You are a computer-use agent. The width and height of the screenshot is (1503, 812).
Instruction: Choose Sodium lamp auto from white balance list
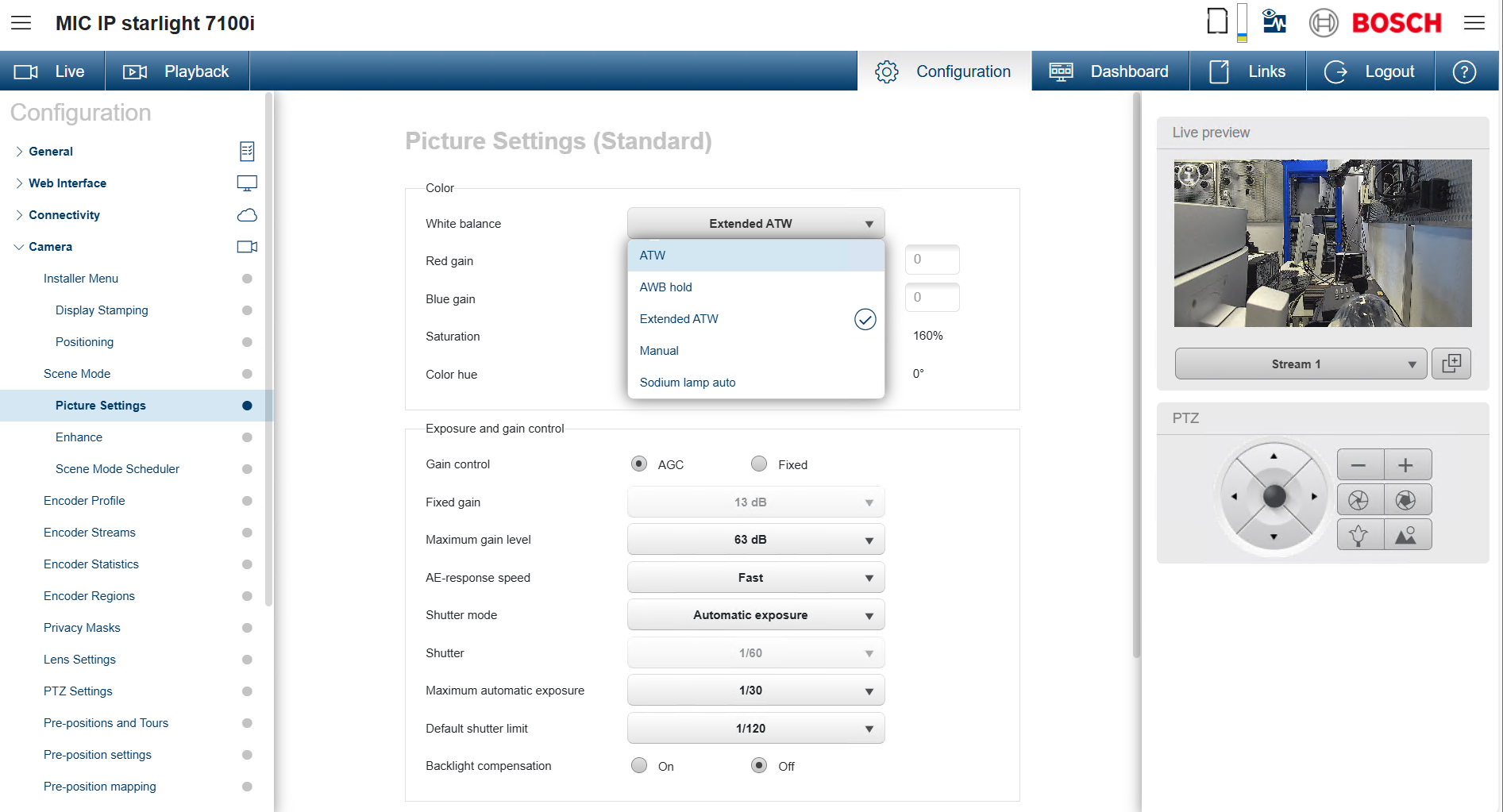[x=688, y=383]
